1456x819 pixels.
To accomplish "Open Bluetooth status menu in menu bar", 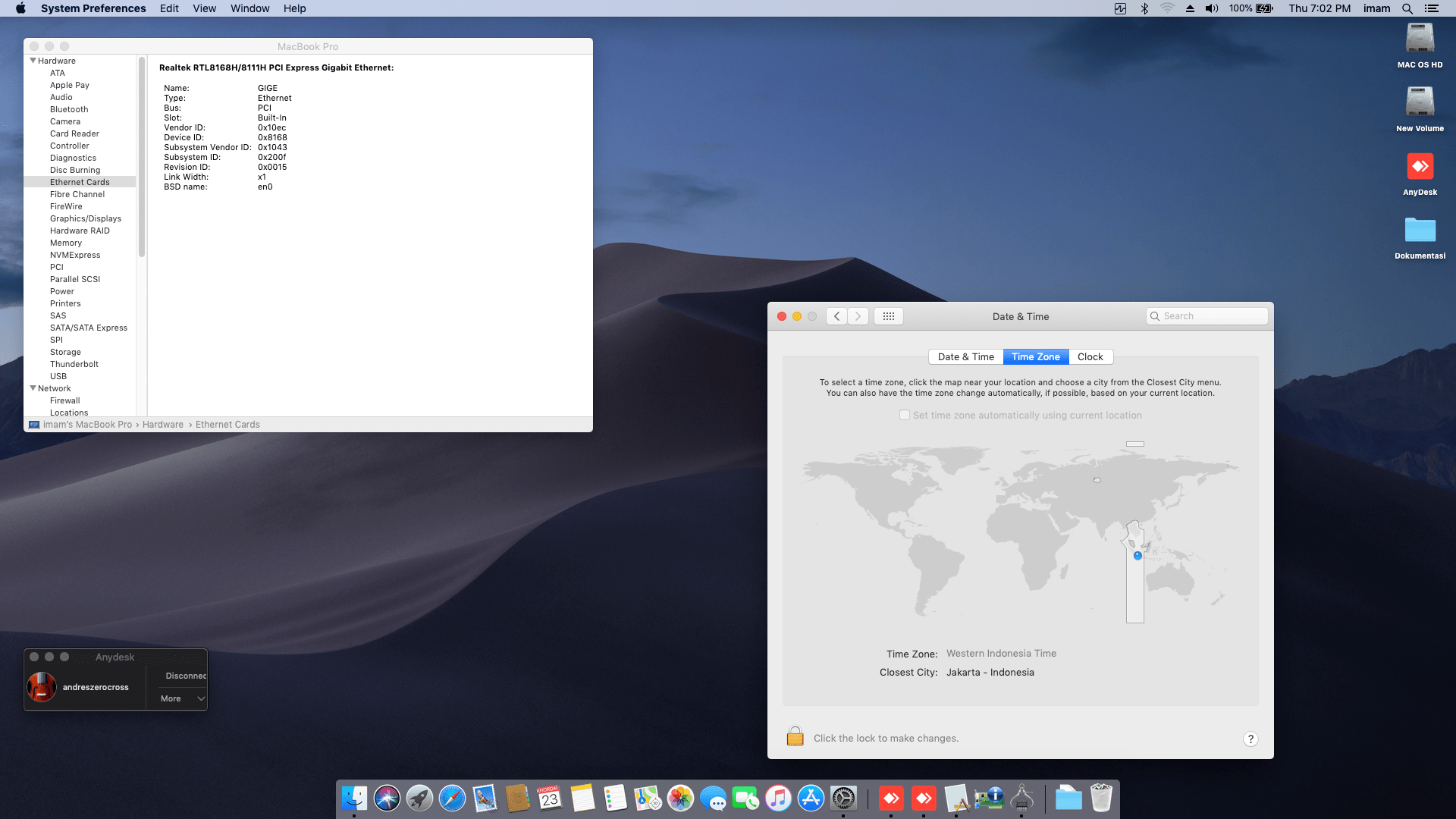I will click(1144, 8).
